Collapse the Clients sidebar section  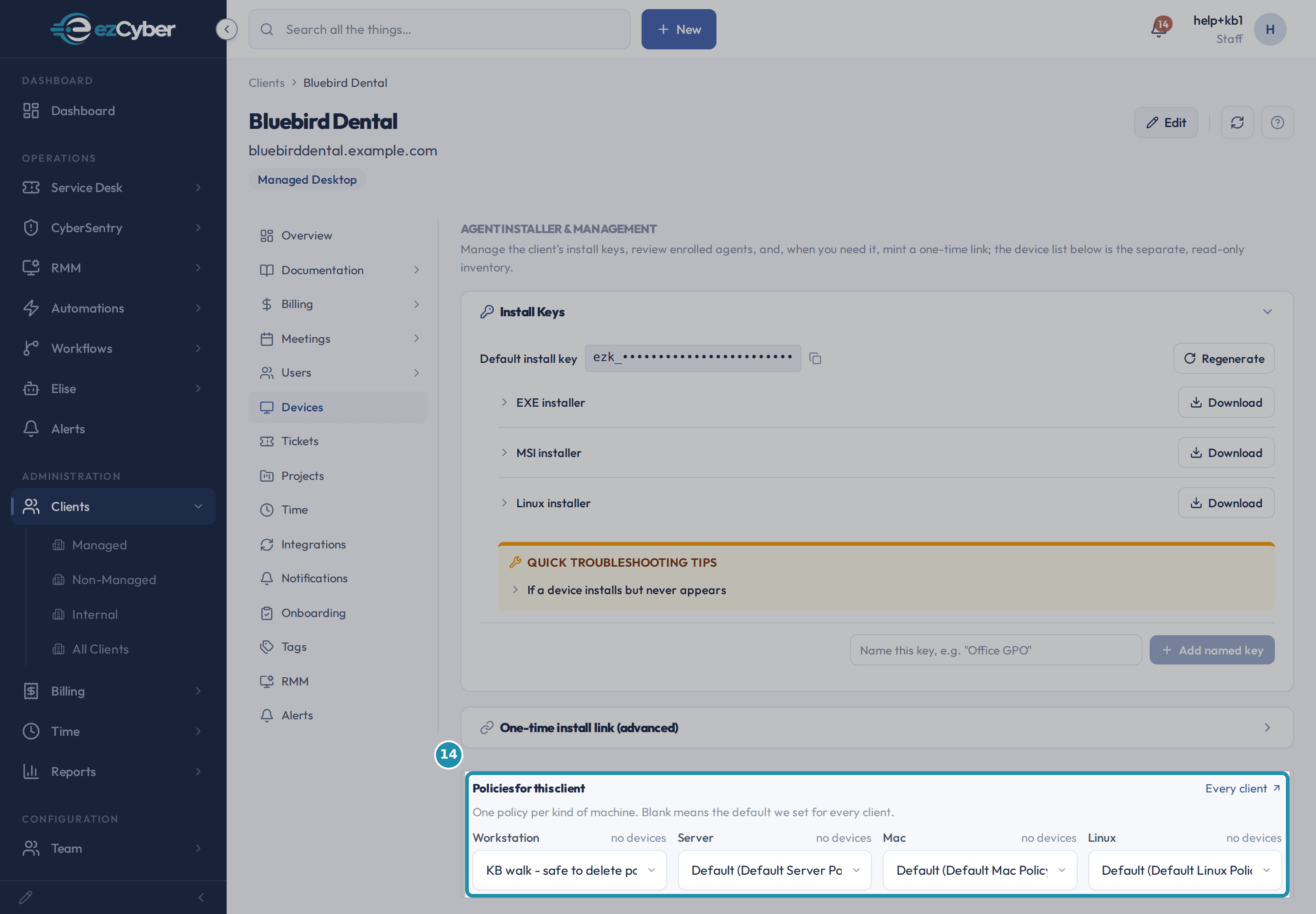pyautogui.click(x=113, y=506)
